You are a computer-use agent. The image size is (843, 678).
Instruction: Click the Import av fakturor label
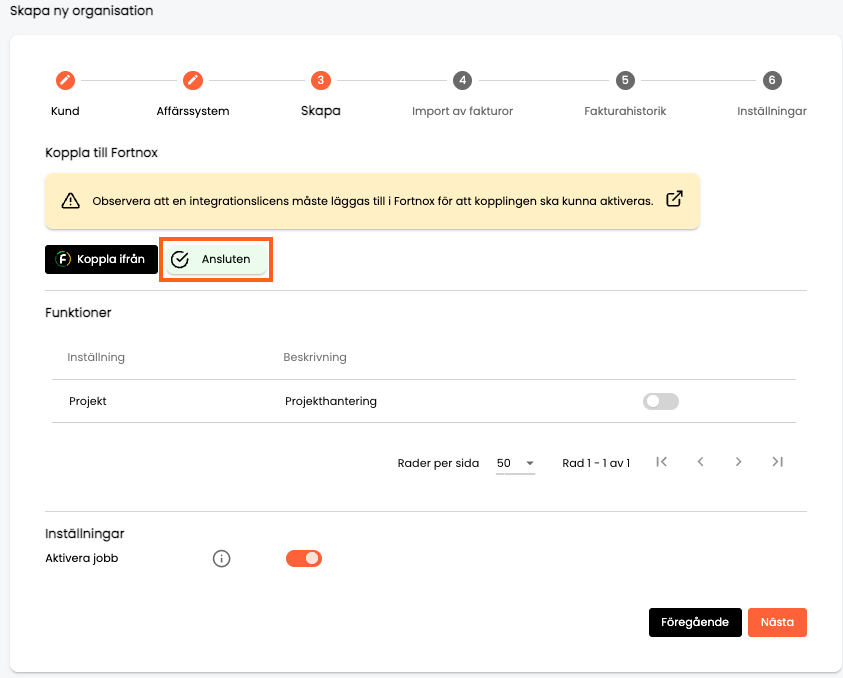[x=462, y=111]
